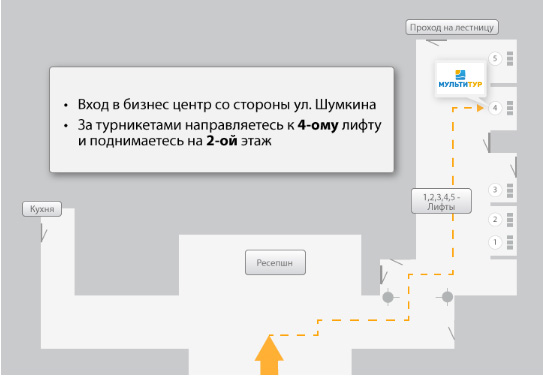Click the Мультитур logo callout
The height and width of the screenshot is (376, 543).
click(x=460, y=79)
